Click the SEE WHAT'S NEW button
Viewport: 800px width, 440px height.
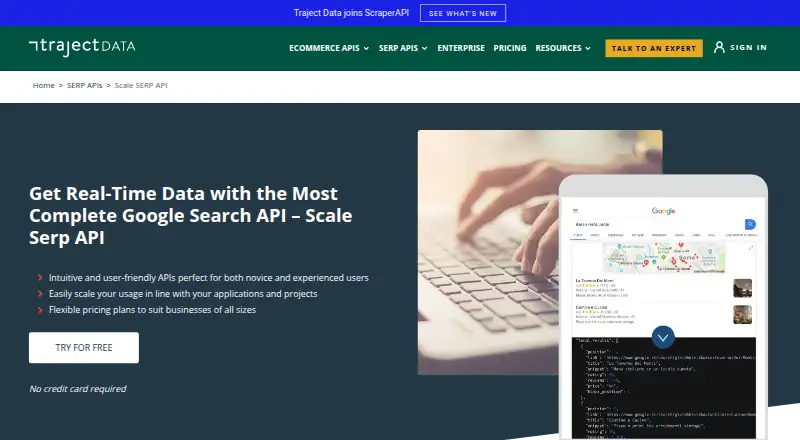(x=463, y=13)
